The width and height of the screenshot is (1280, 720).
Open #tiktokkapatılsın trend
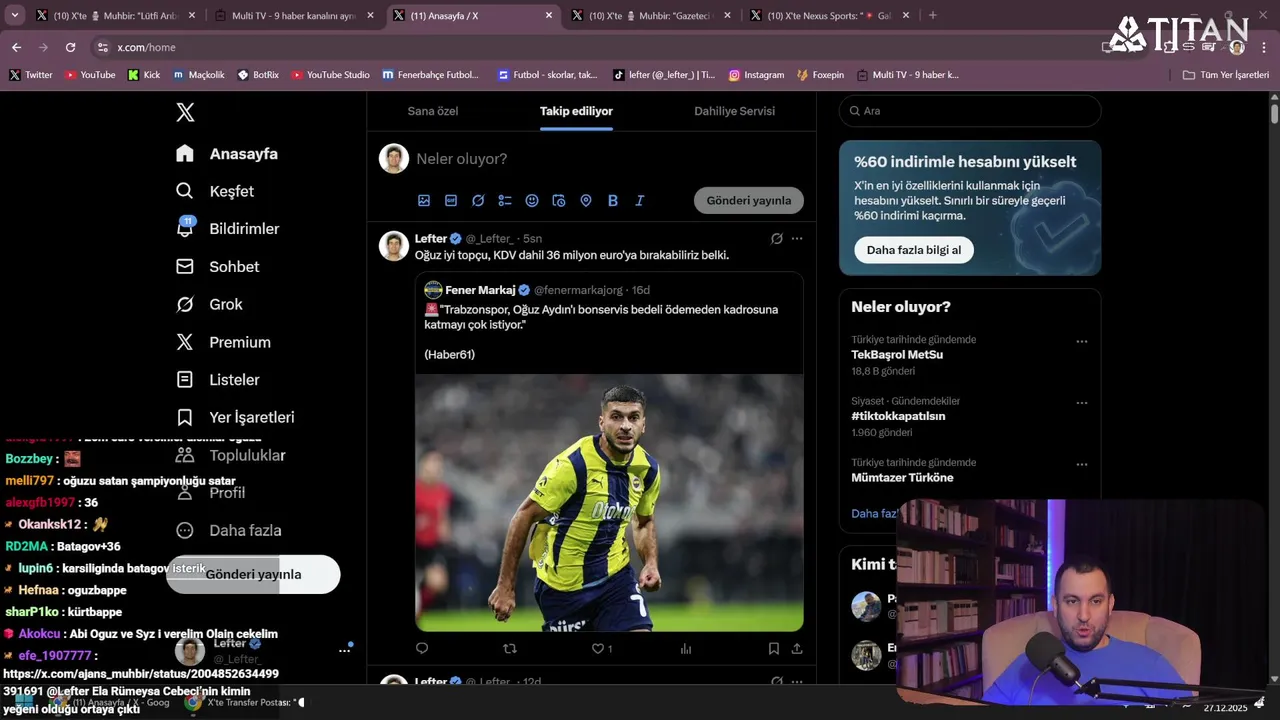pos(898,416)
